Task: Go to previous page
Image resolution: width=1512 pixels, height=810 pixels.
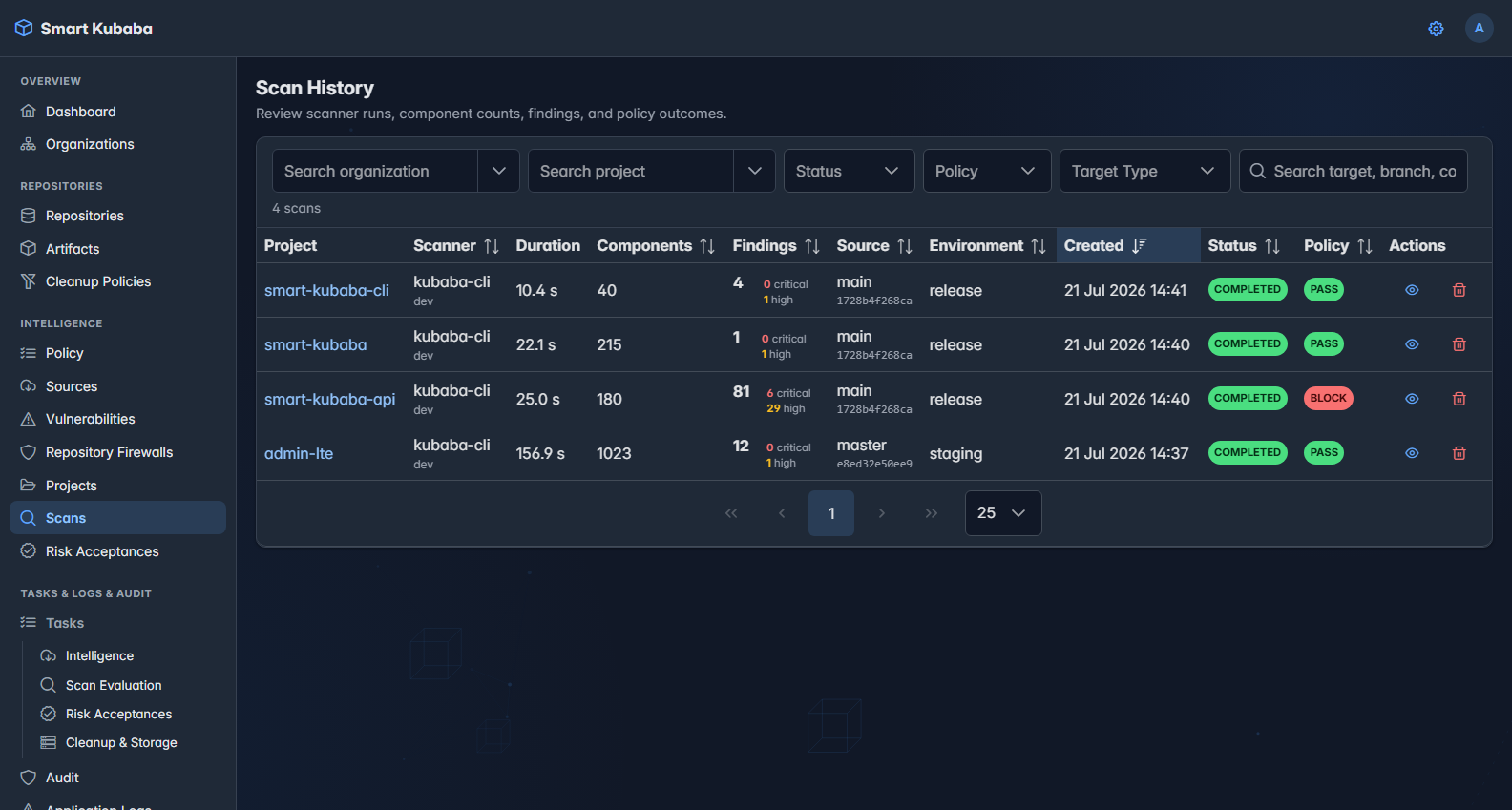Action: pos(782,513)
